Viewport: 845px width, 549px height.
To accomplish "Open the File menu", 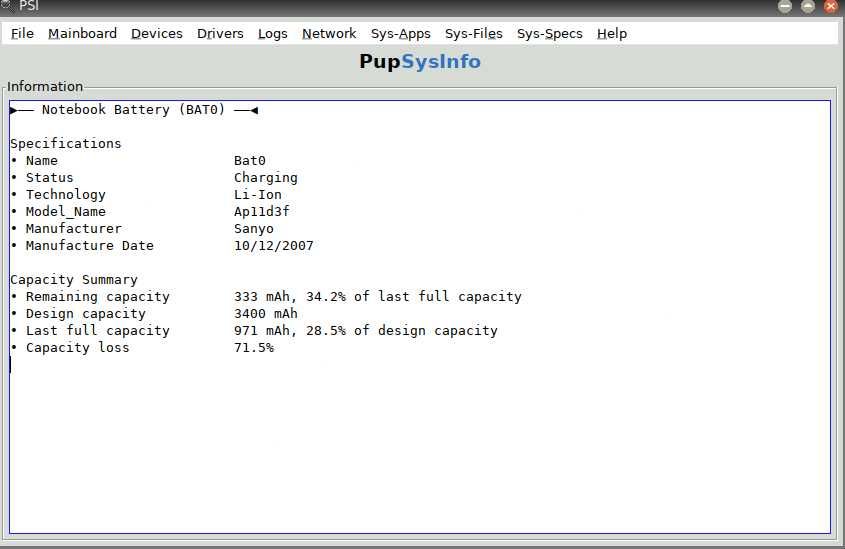I will (22, 33).
